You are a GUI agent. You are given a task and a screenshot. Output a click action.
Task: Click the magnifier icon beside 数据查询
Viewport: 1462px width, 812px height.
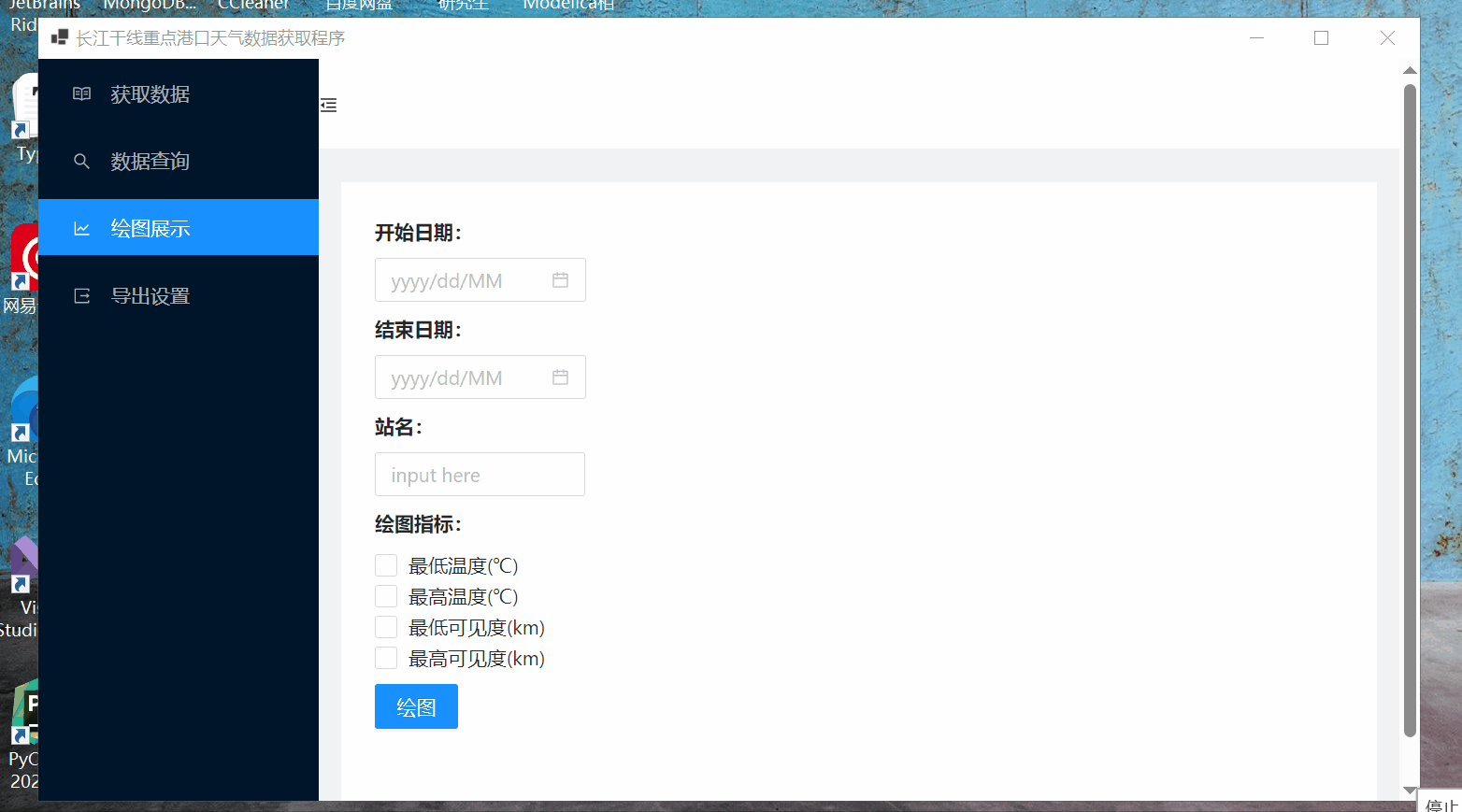(x=81, y=161)
